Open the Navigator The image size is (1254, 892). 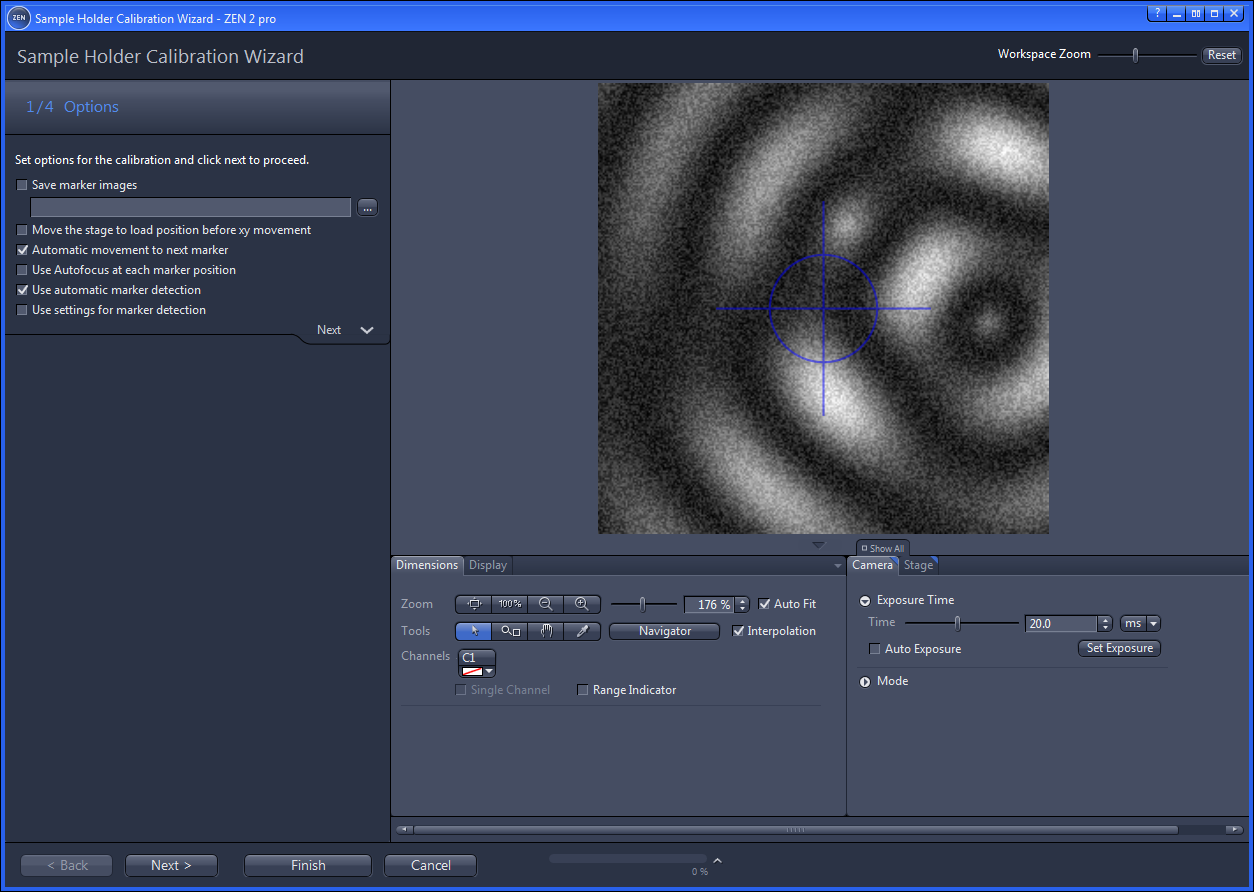click(664, 631)
